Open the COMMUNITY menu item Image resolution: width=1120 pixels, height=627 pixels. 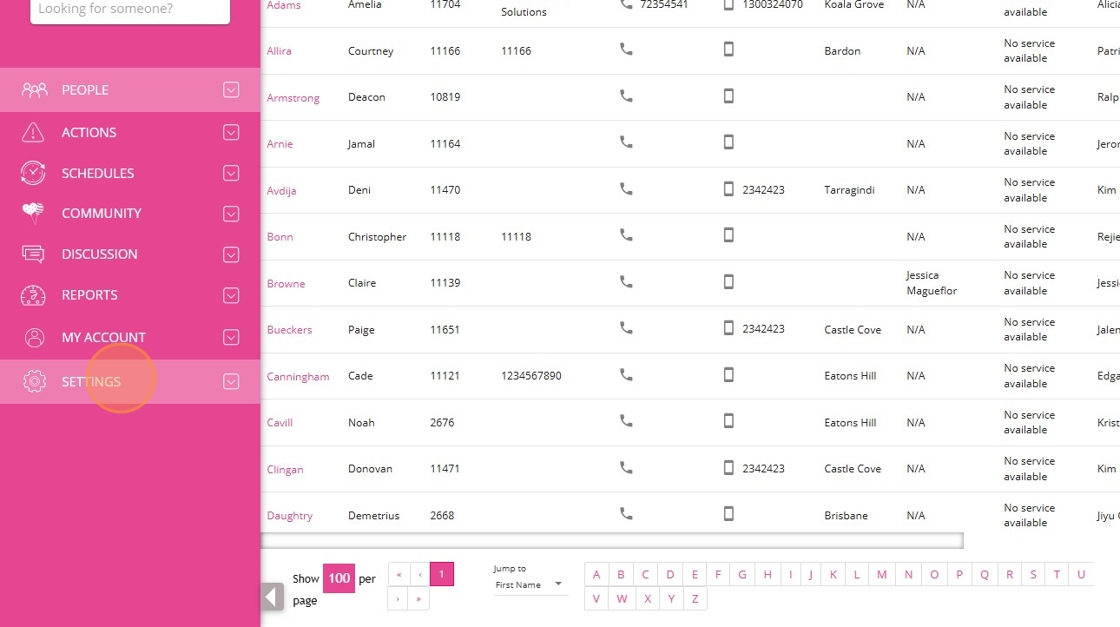[x=130, y=214]
